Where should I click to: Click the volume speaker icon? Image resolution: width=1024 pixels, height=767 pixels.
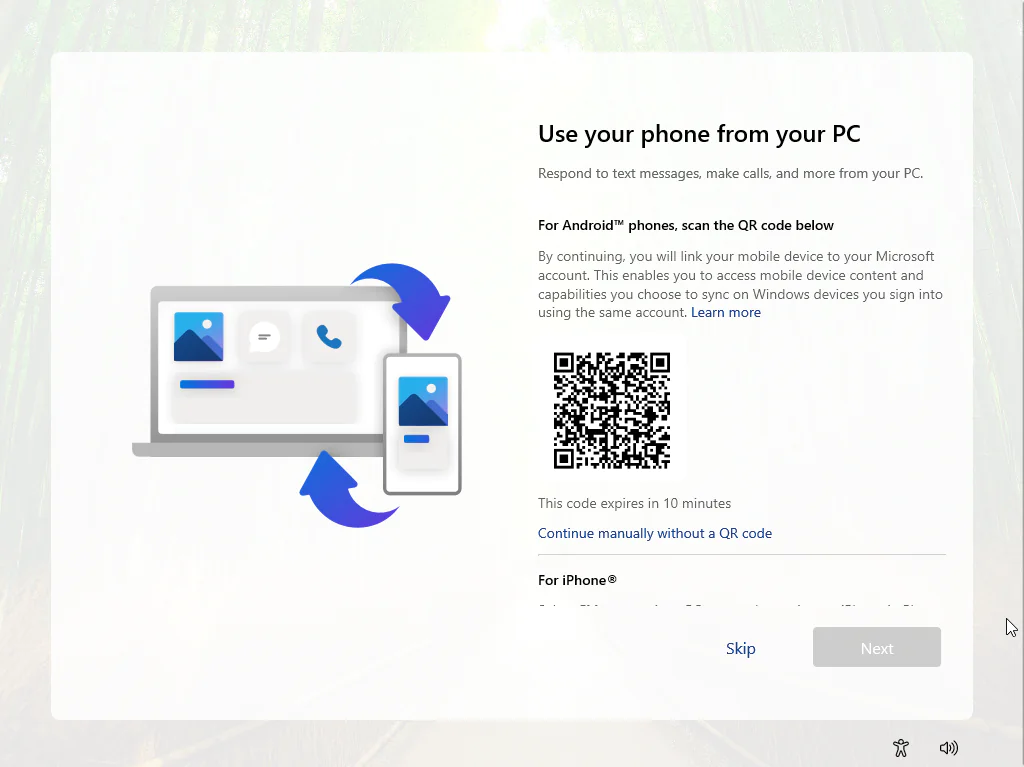[948, 747]
